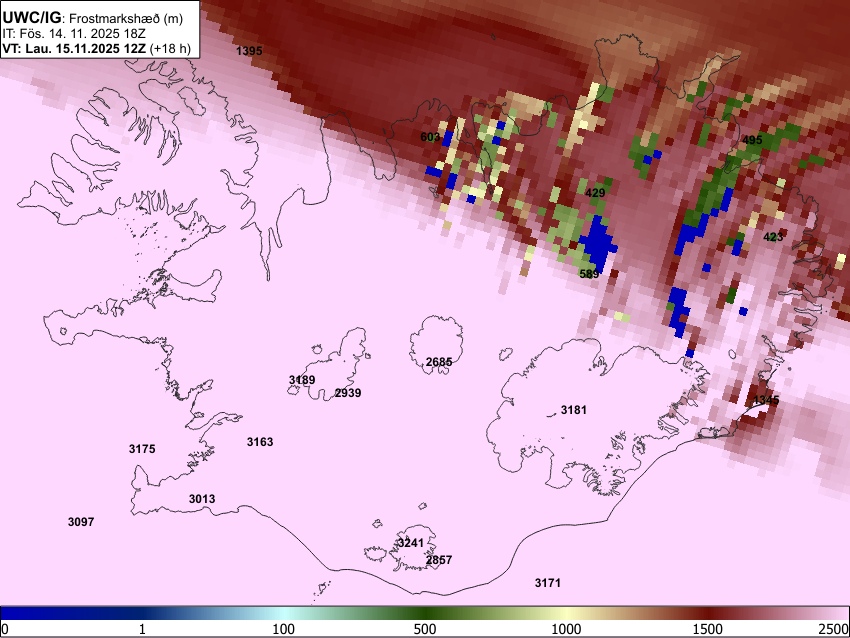Click the 3097 value offshore southwest

click(81, 521)
